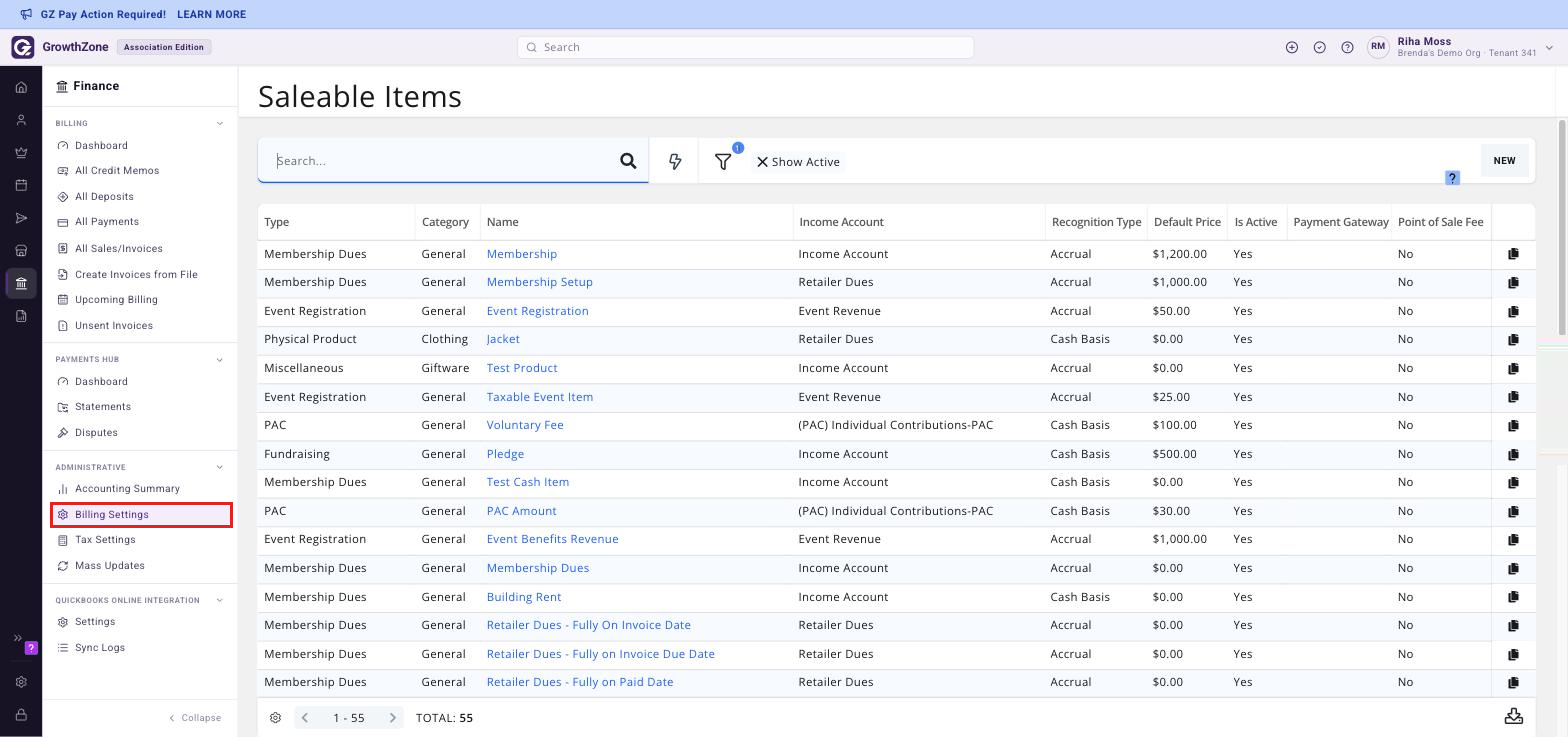1568x737 pixels.
Task: Remove the Show Active filter
Action: (x=762, y=162)
